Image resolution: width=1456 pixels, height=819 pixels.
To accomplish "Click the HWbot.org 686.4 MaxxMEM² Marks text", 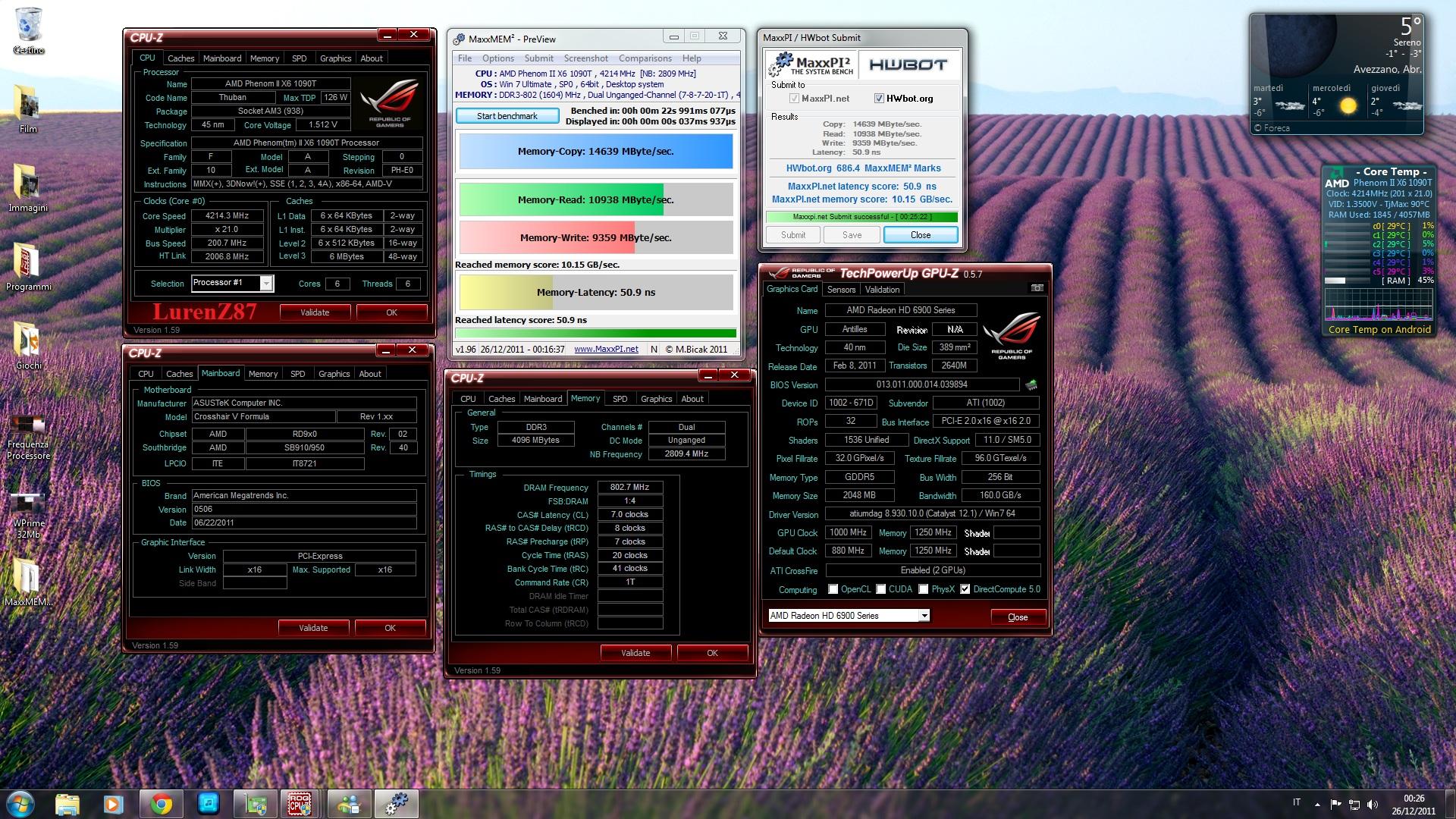I will pos(863,168).
